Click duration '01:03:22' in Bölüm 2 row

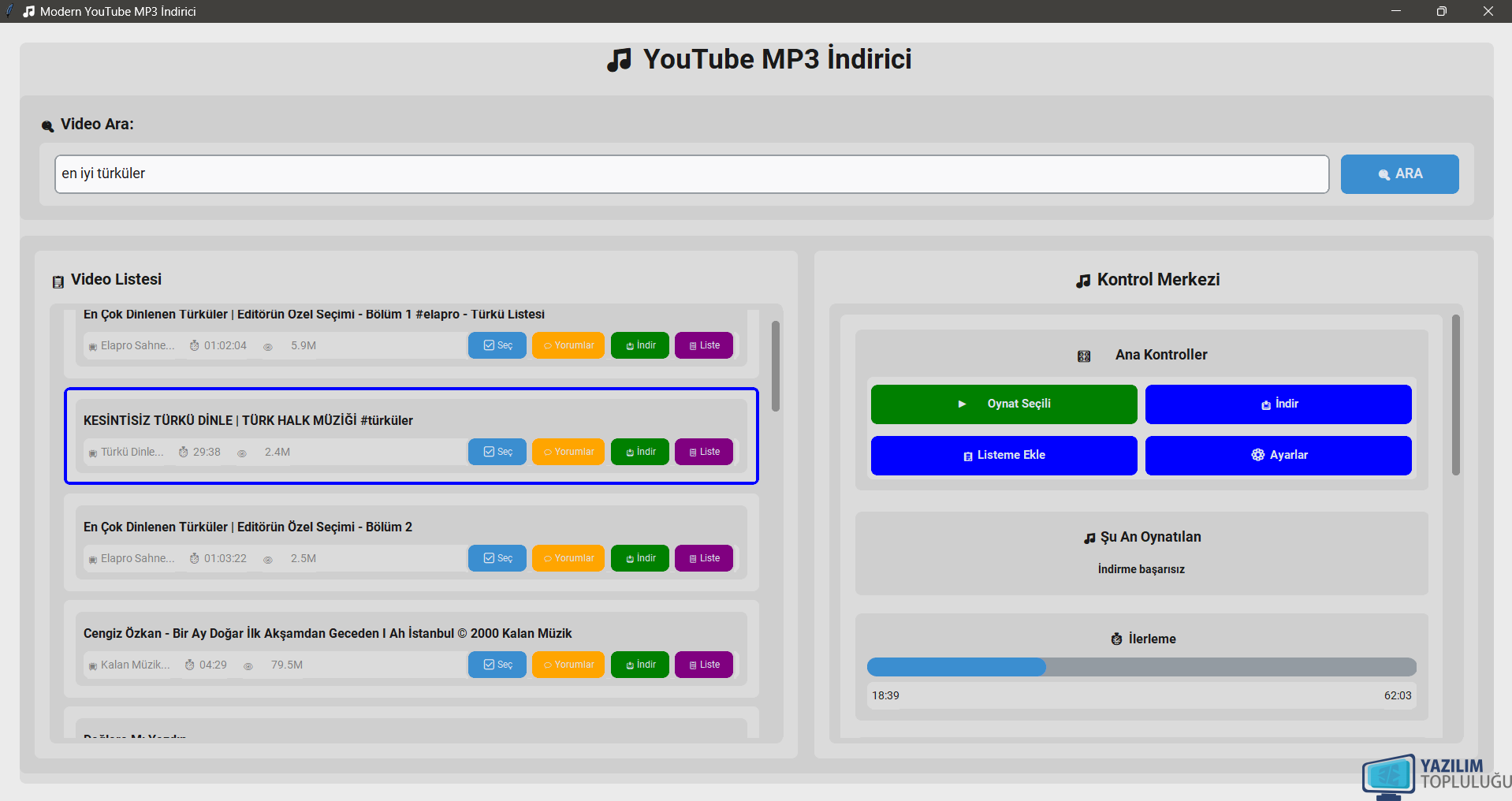(x=225, y=559)
